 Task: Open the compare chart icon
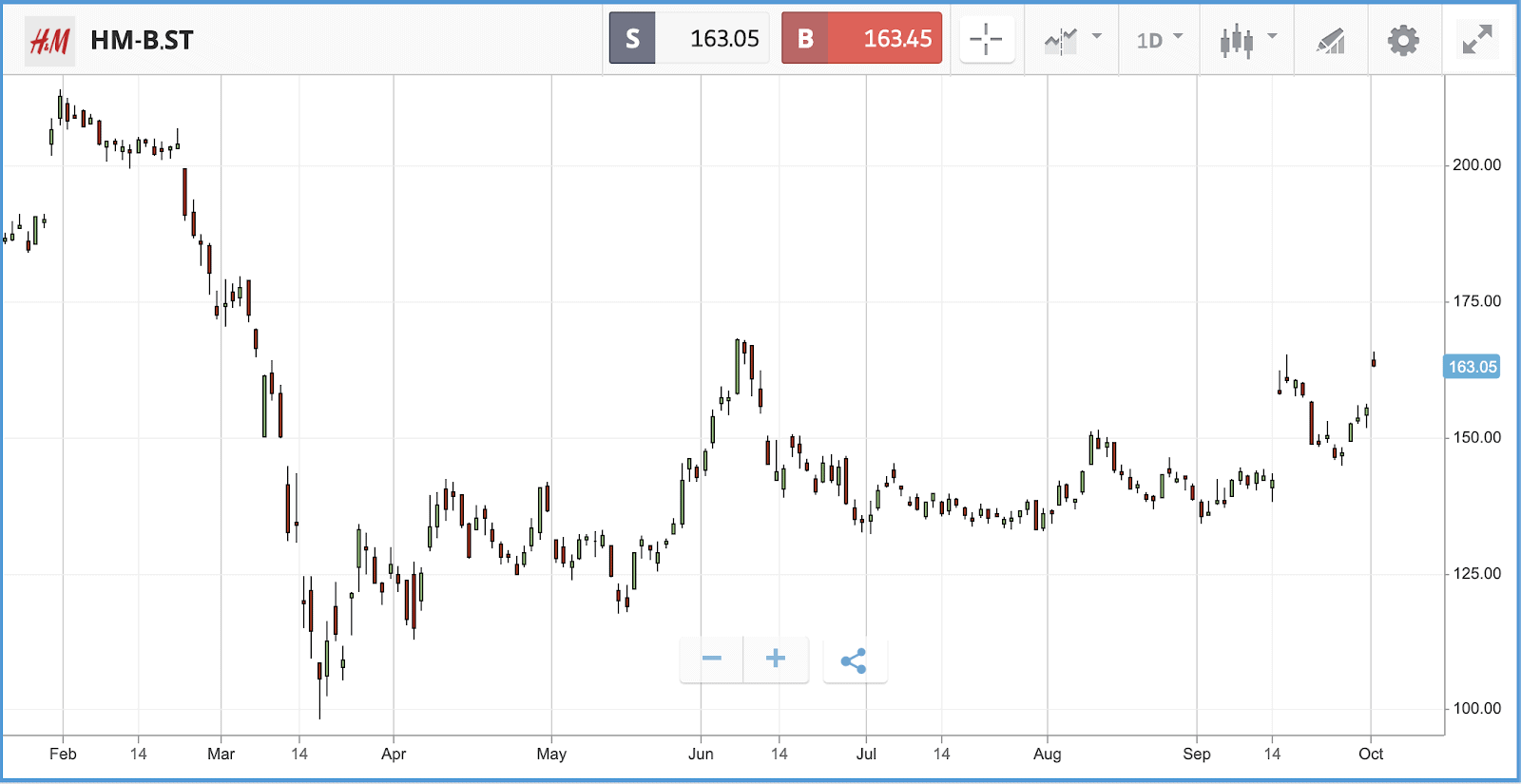tap(1061, 40)
